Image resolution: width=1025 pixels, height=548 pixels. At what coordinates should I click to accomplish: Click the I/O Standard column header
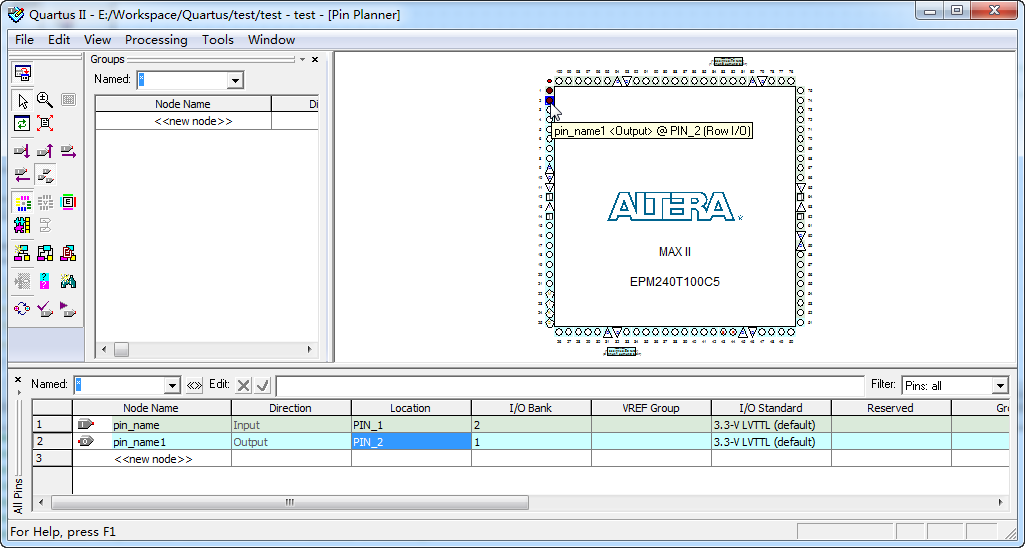coord(770,408)
